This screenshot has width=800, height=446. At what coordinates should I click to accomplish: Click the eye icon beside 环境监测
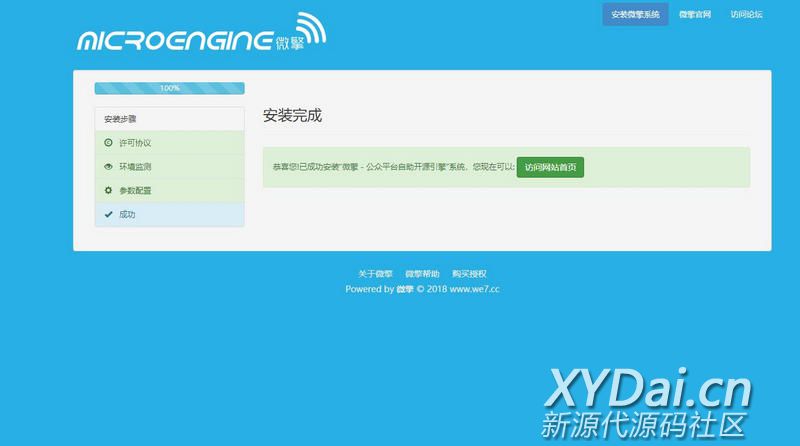(108, 166)
